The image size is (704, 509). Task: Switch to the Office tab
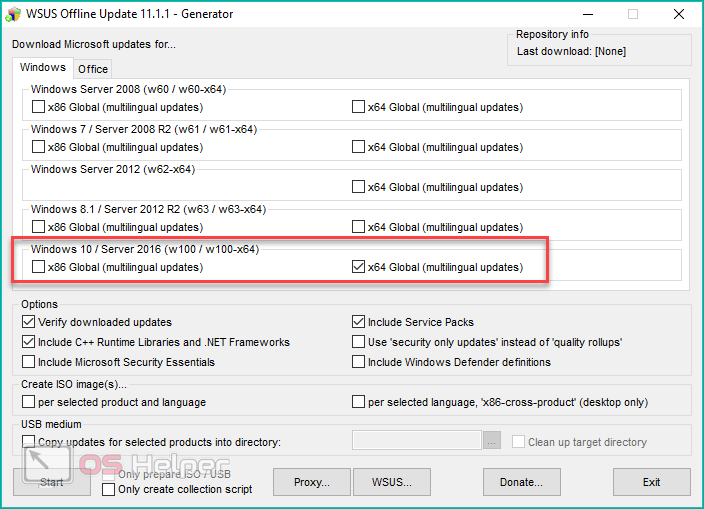pyautogui.click(x=92, y=69)
